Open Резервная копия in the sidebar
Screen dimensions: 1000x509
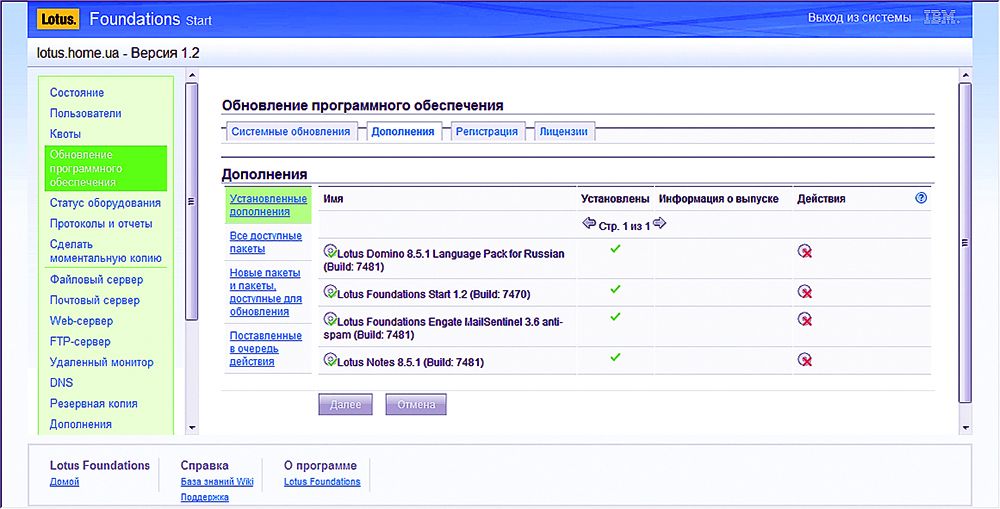[94, 404]
